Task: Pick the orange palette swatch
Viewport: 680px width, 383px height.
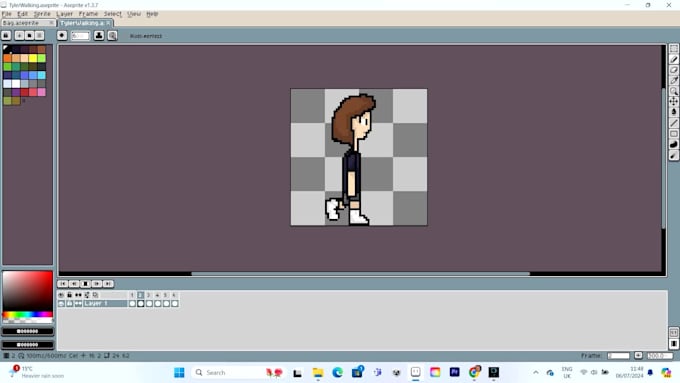Action: point(7,58)
